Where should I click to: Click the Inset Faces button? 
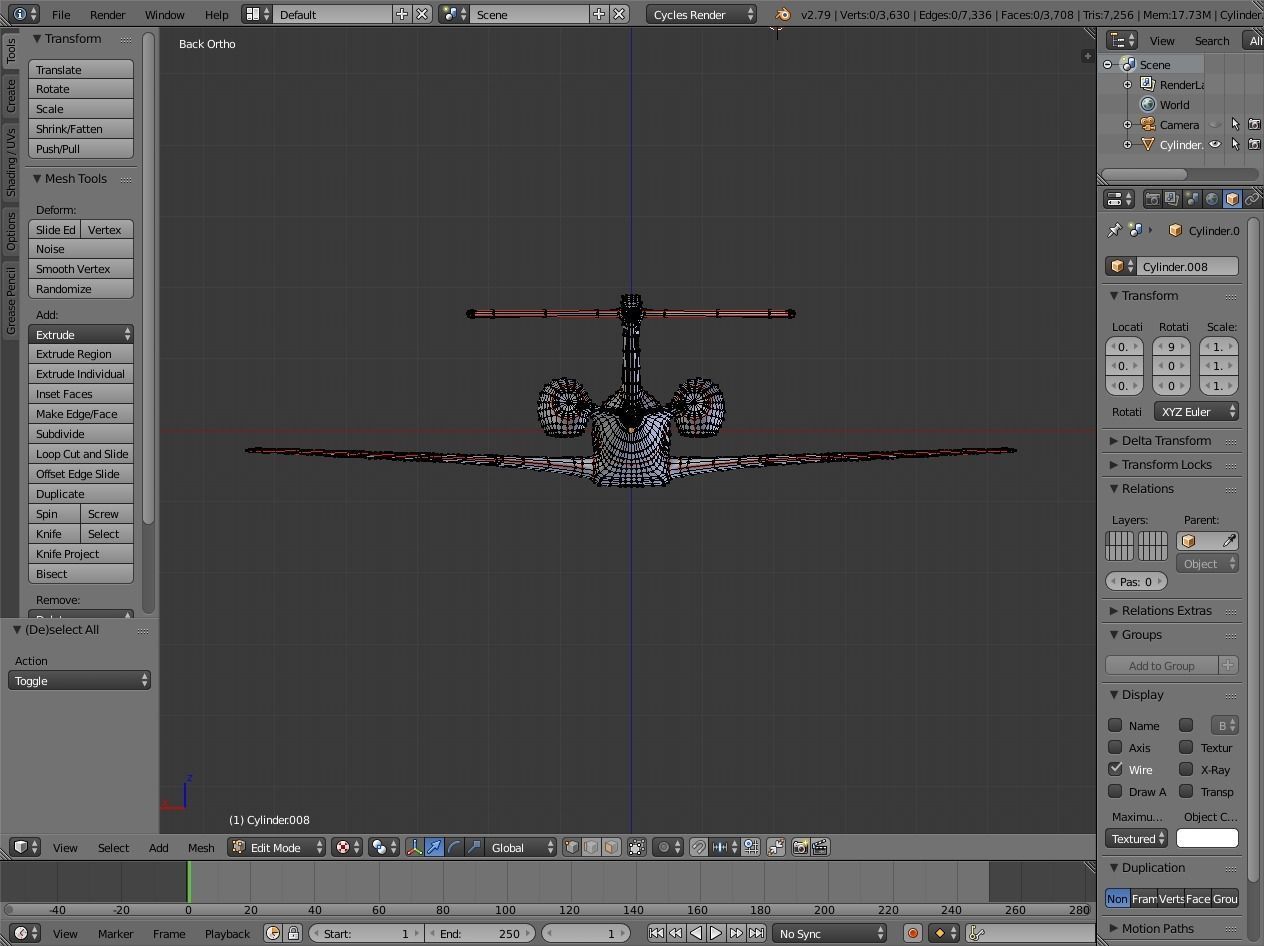tap(81, 394)
